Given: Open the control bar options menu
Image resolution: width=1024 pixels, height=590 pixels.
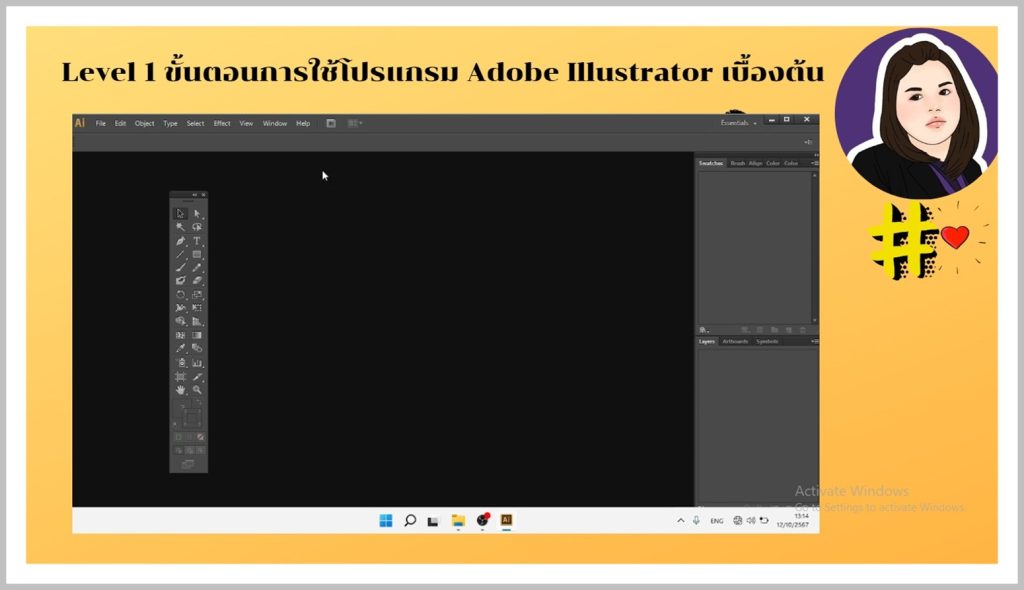Looking at the screenshot, I should (808, 142).
